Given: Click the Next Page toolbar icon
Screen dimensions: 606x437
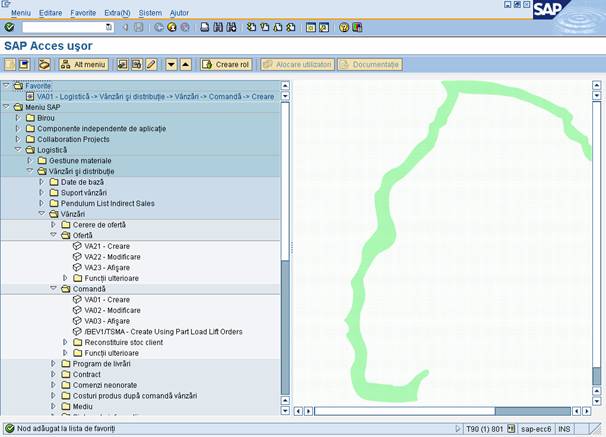Looking at the screenshot, I should pos(278,27).
